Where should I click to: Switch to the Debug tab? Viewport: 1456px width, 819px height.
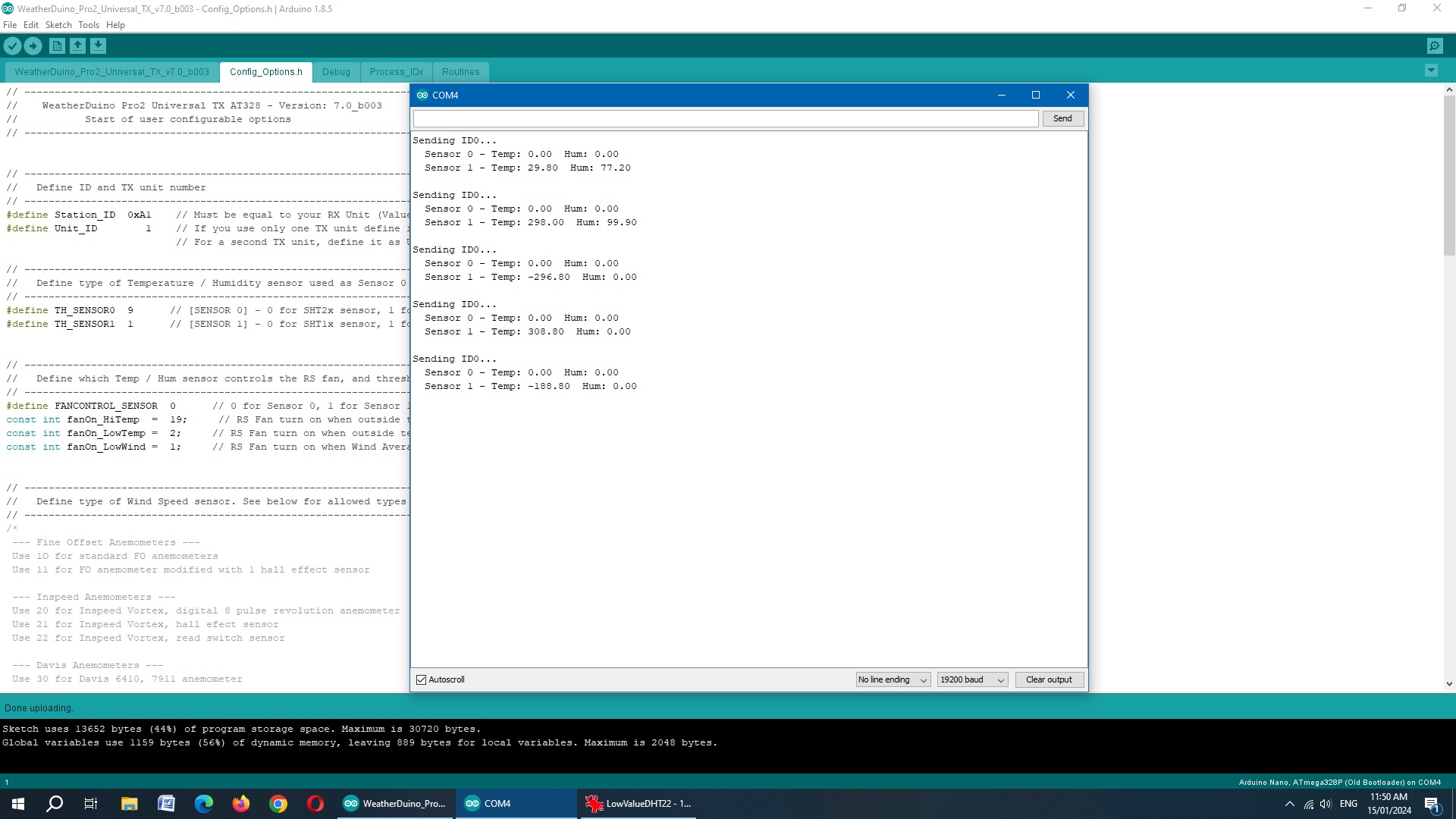tap(336, 72)
